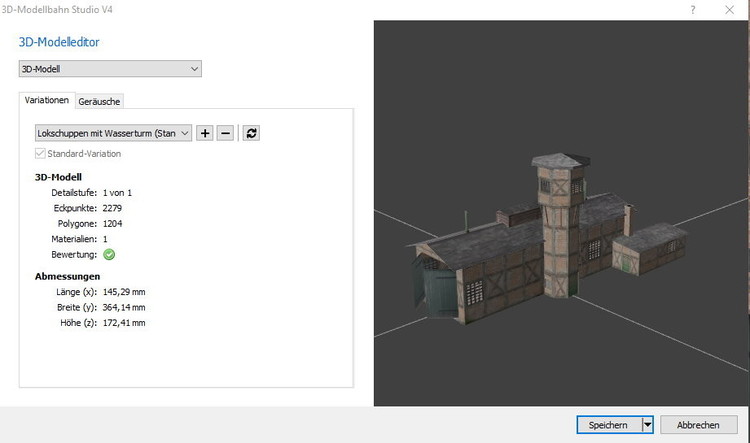This screenshot has height=443, width=750.
Task: Switch to the Geräusche tab
Action: point(99,101)
